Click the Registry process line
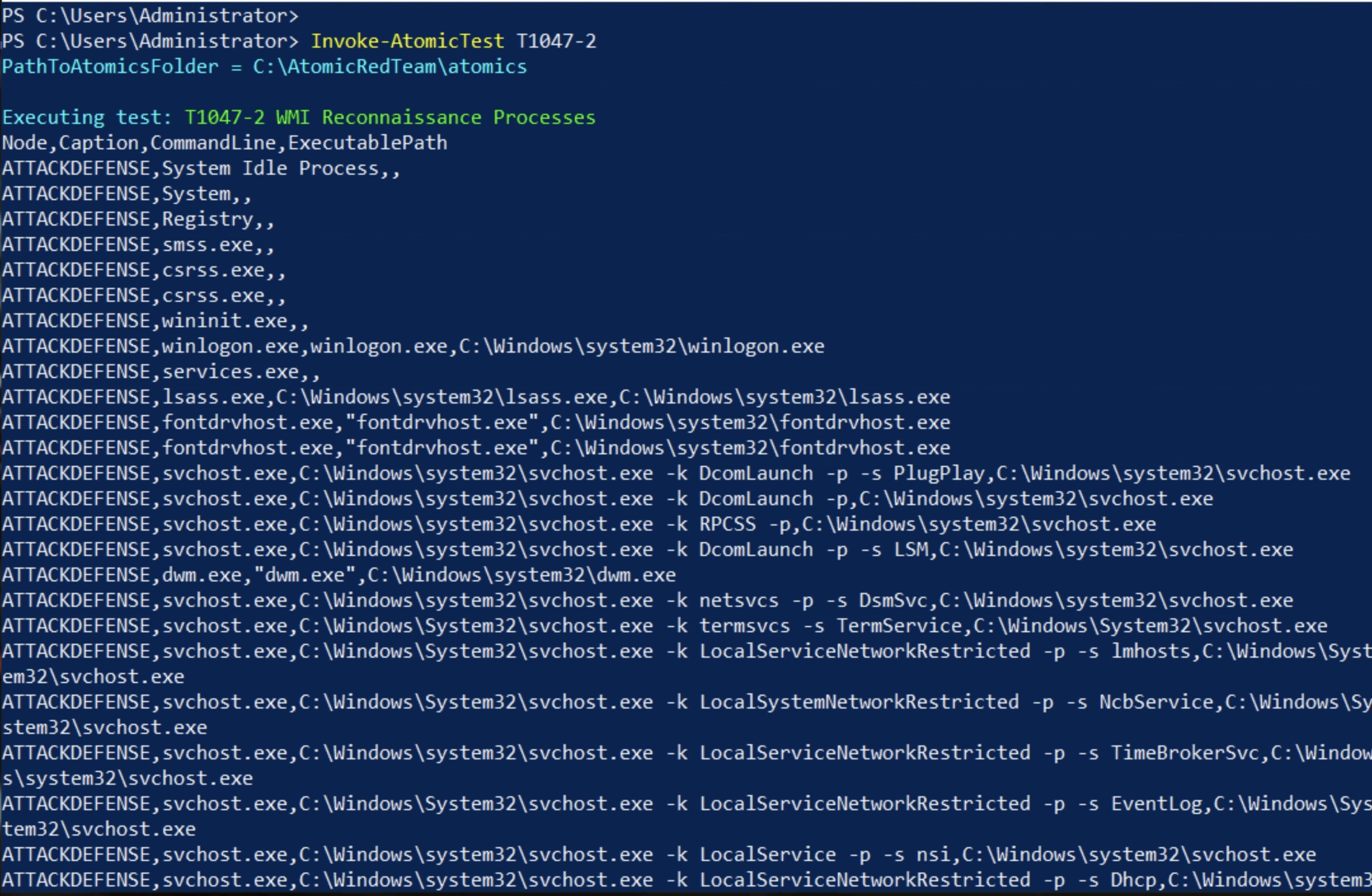This screenshot has height=896, width=1372. (138, 219)
